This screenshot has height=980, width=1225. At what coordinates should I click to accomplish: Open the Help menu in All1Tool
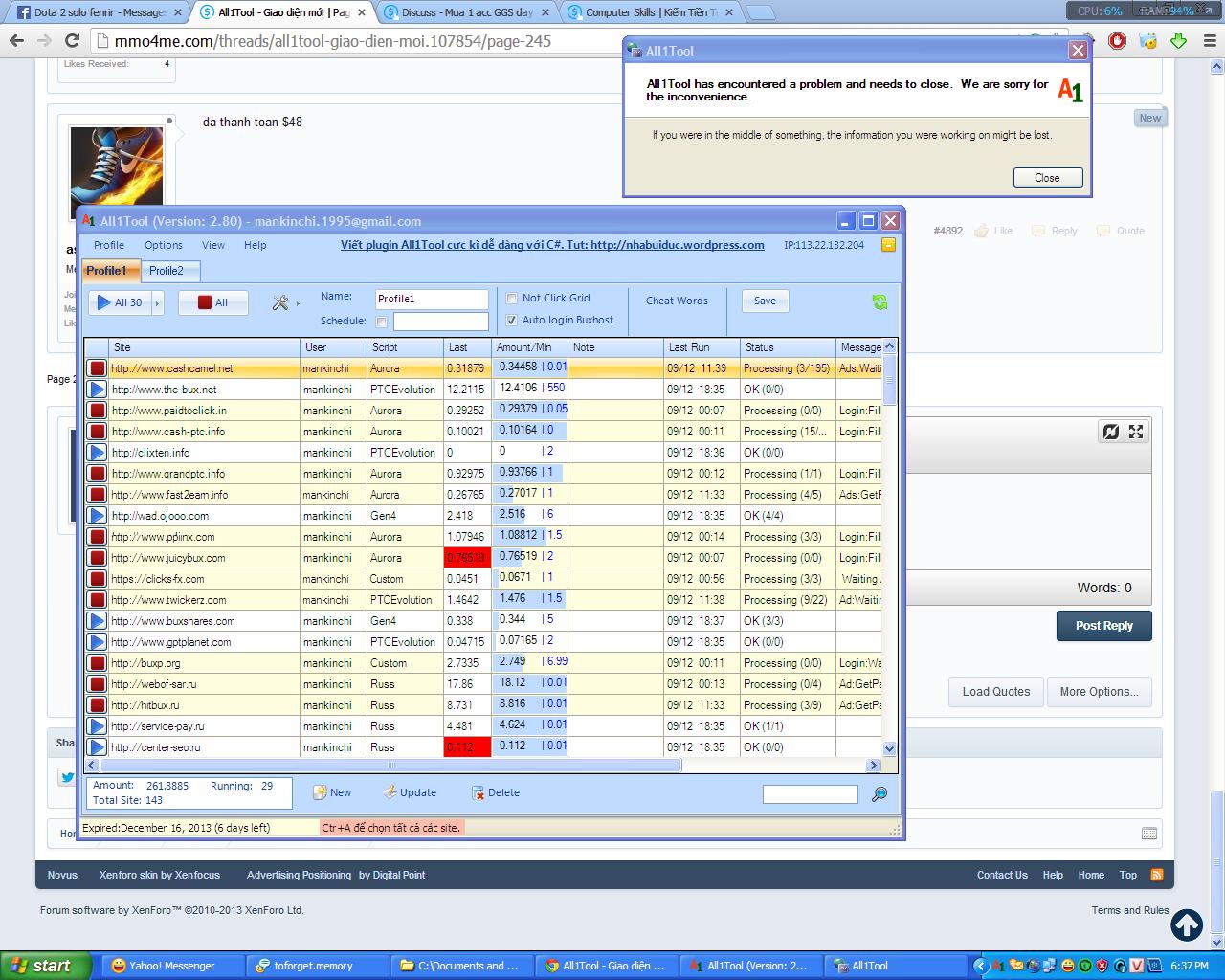point(256,245)
